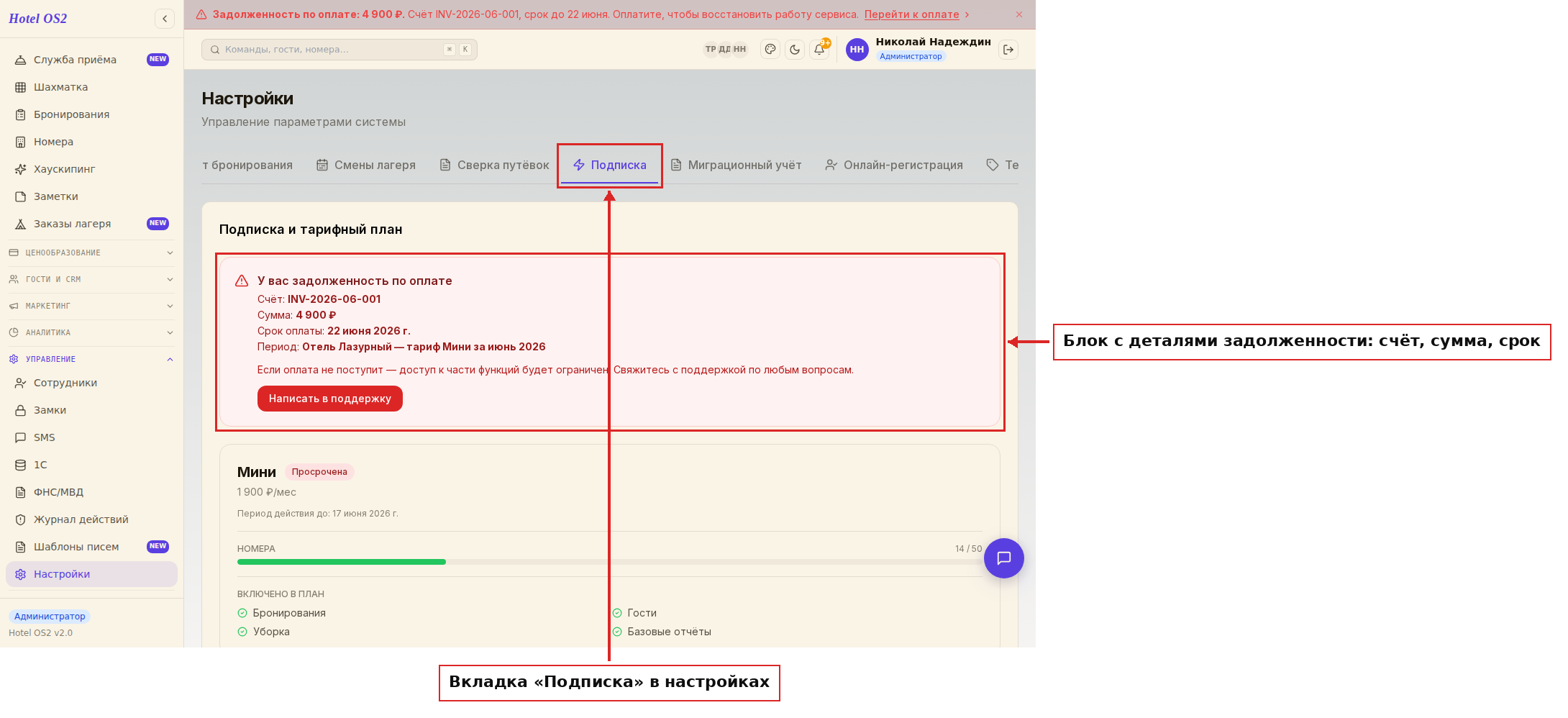
Task: Expand the ЦЕНООБРАЗОВАНИЕ group
Action: coord(91,253)
